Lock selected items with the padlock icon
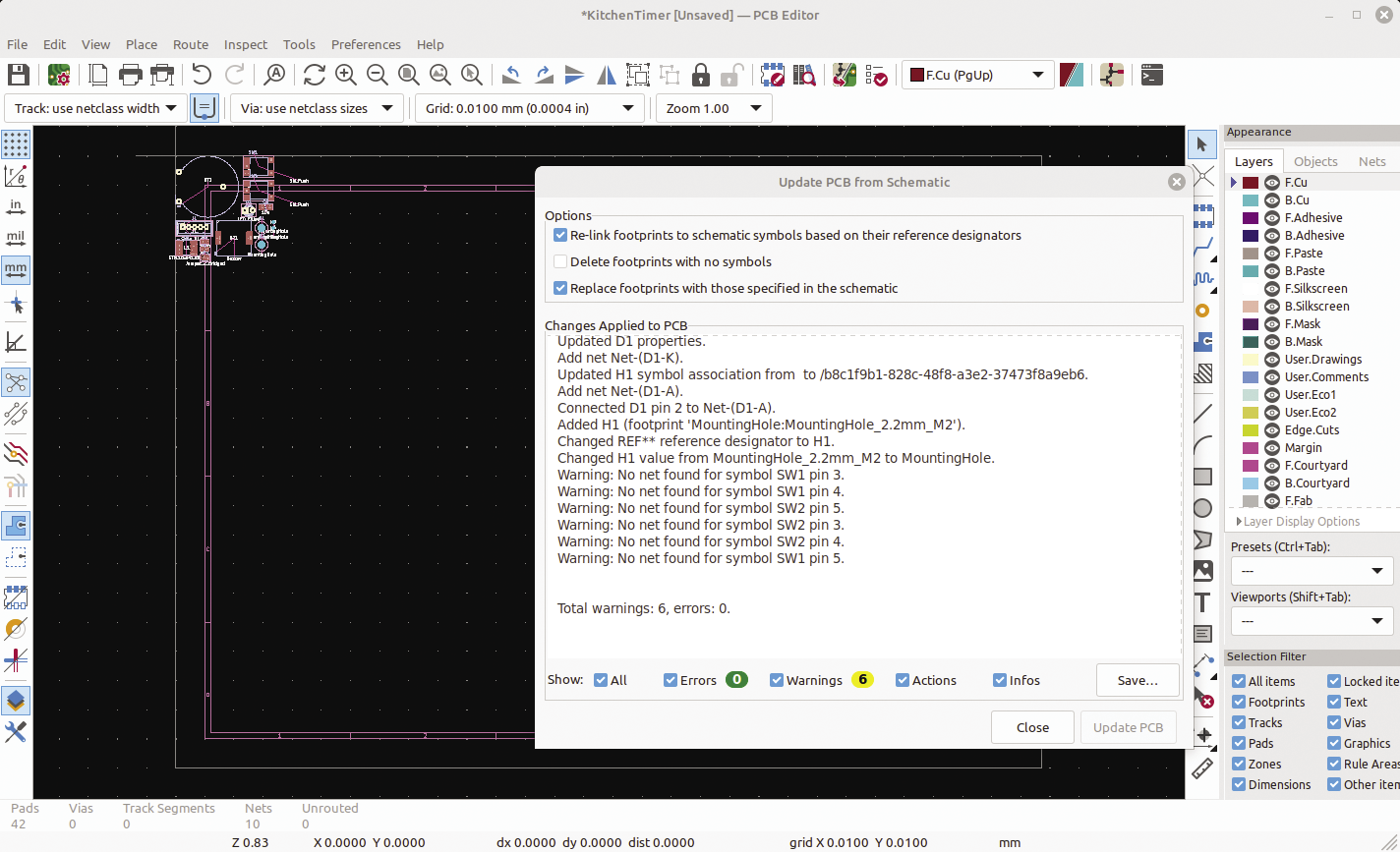This screenshot has height=852, width=1400. click(x=700, y=75)
